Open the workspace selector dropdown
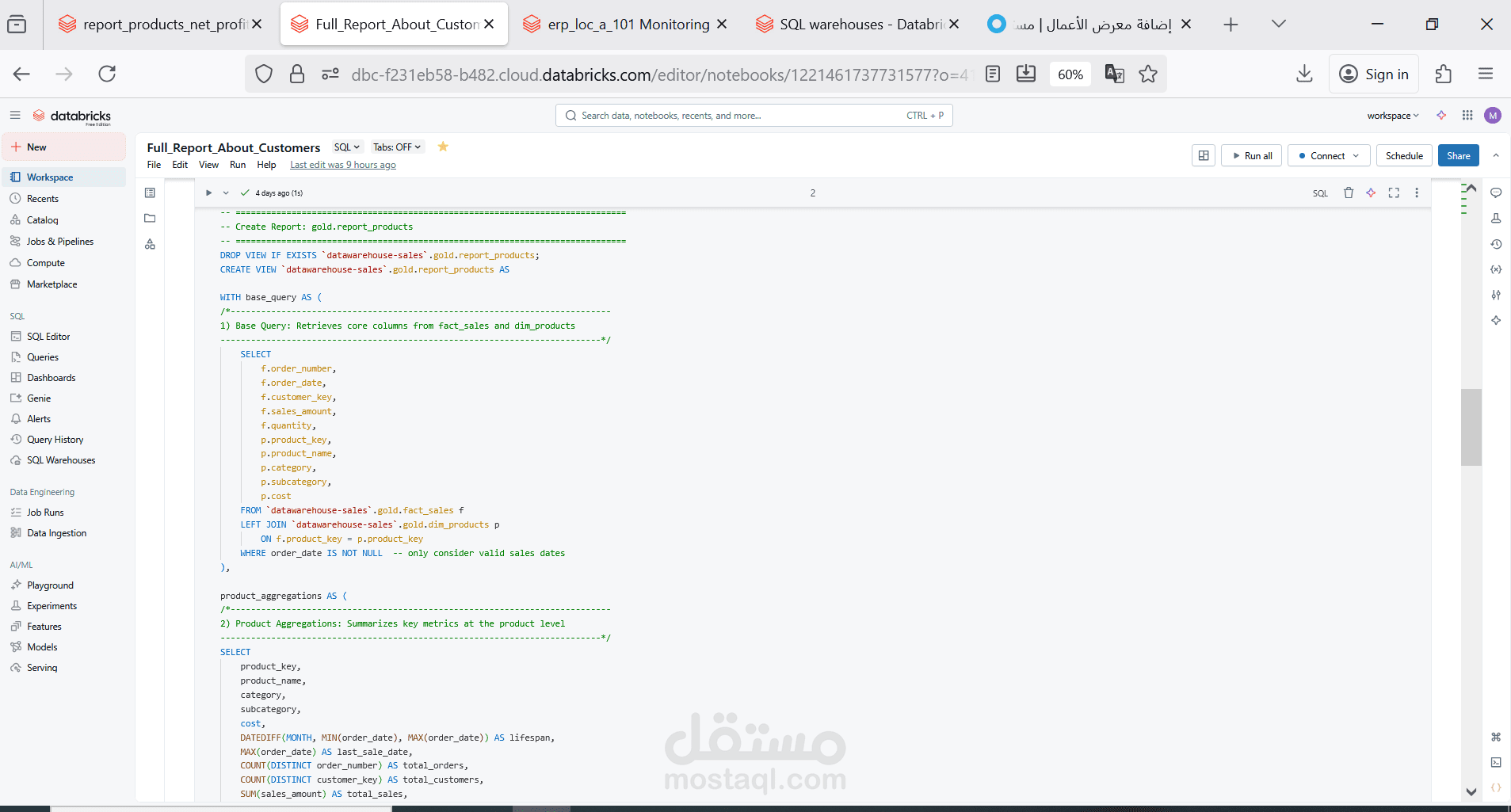The height and width of the screenshot is (812, 1511). pos(1393,116)
